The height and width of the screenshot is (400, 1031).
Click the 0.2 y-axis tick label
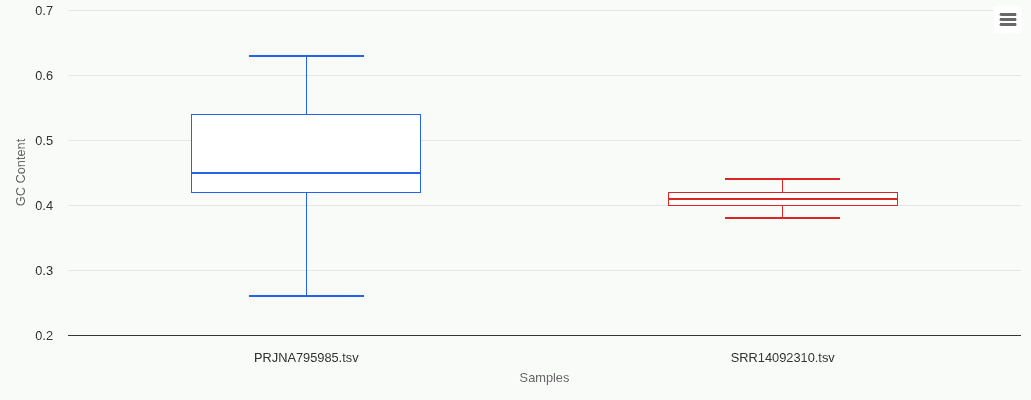point(44,336)
